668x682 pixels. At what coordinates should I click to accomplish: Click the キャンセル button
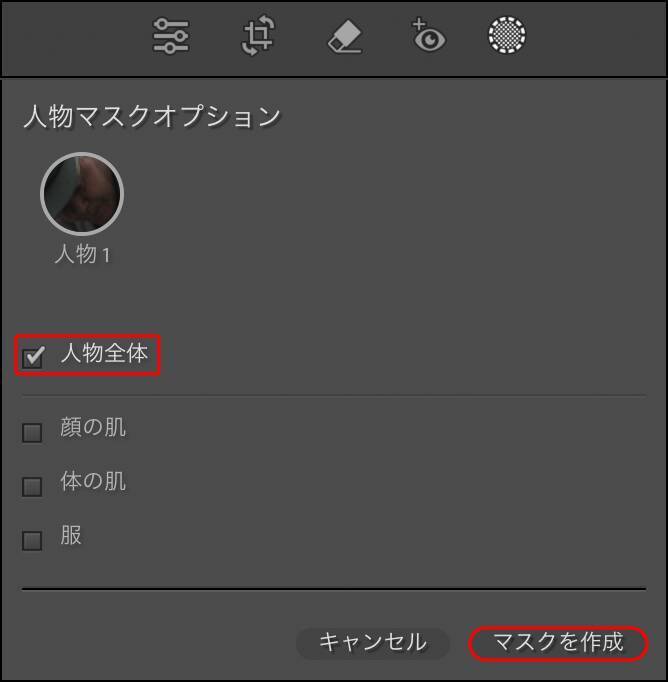[373, 643]
